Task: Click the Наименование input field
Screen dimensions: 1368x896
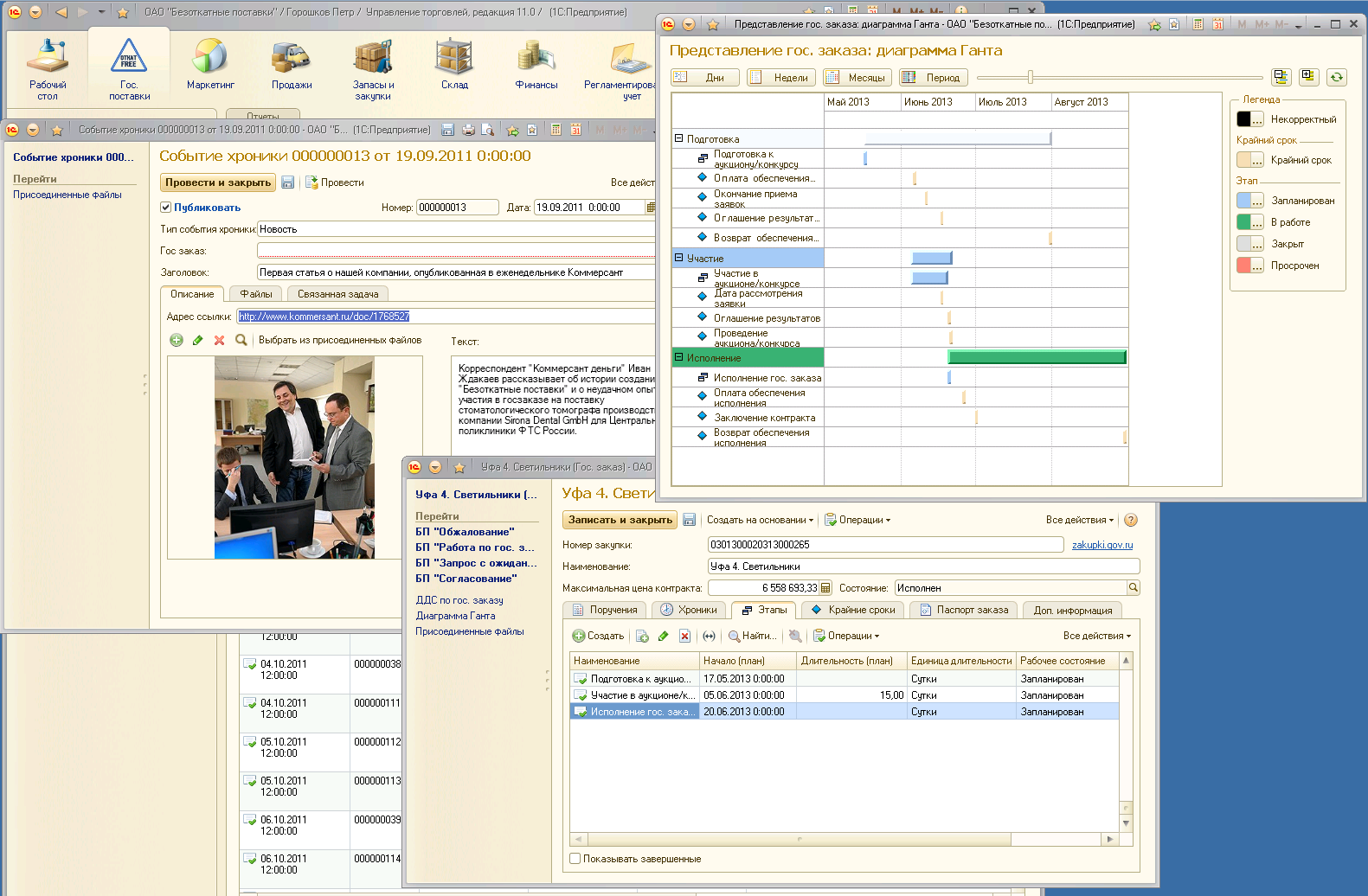Action: [922, 566]
